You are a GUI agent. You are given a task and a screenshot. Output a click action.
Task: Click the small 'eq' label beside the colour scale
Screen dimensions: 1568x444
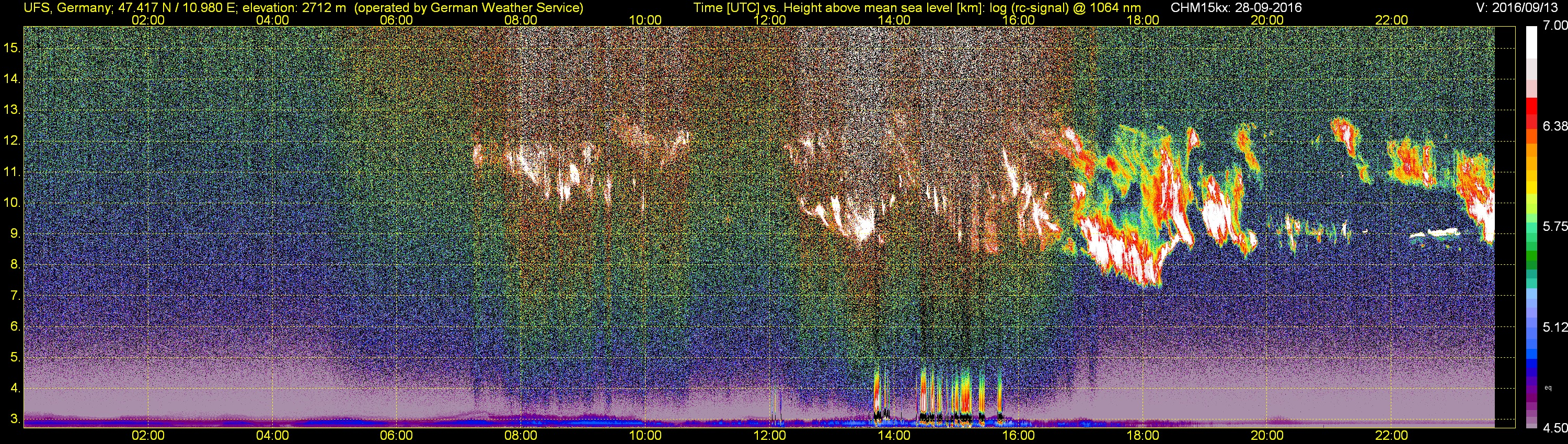tap(1548, 388)
